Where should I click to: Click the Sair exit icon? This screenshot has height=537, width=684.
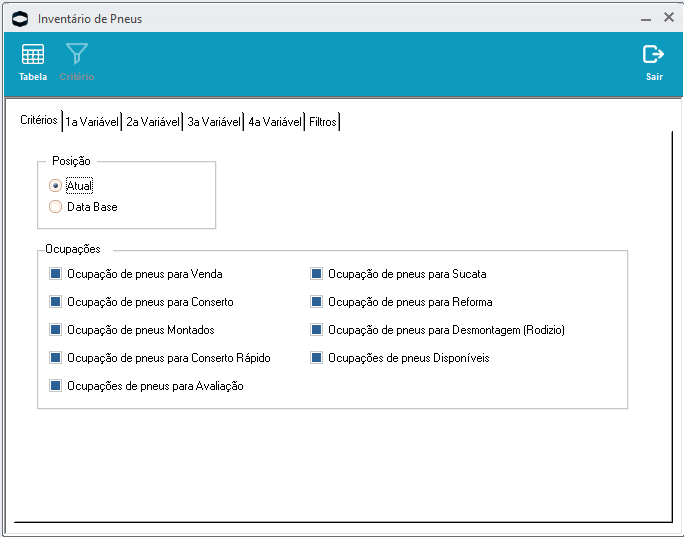[x=653, y=55]
